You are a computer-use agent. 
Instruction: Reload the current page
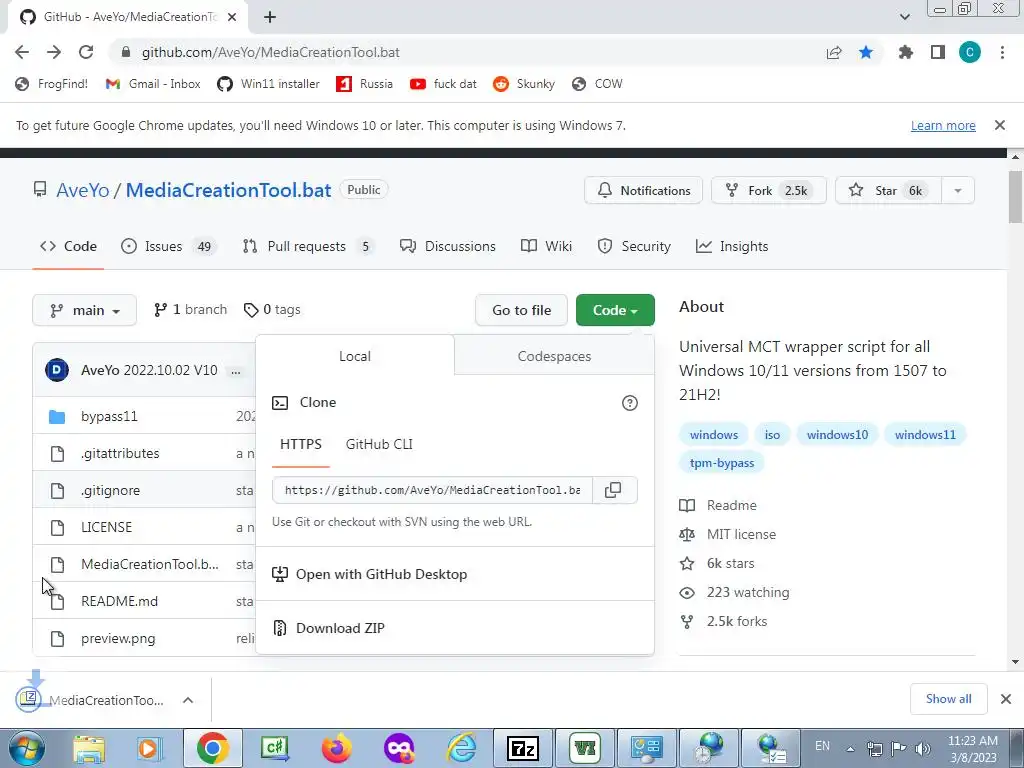tap(86, 52)
